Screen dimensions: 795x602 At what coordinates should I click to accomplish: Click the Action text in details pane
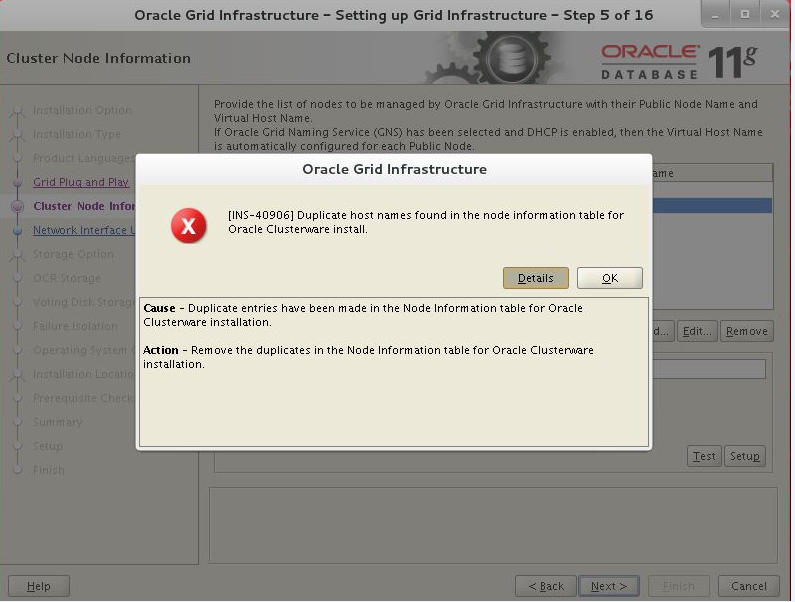tap(370, 358)
